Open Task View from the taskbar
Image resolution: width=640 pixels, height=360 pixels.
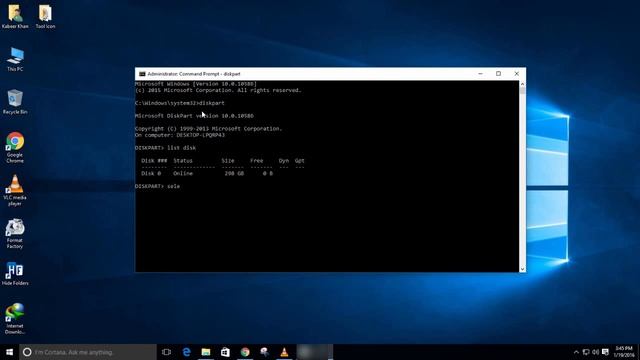tap(166, 352)
